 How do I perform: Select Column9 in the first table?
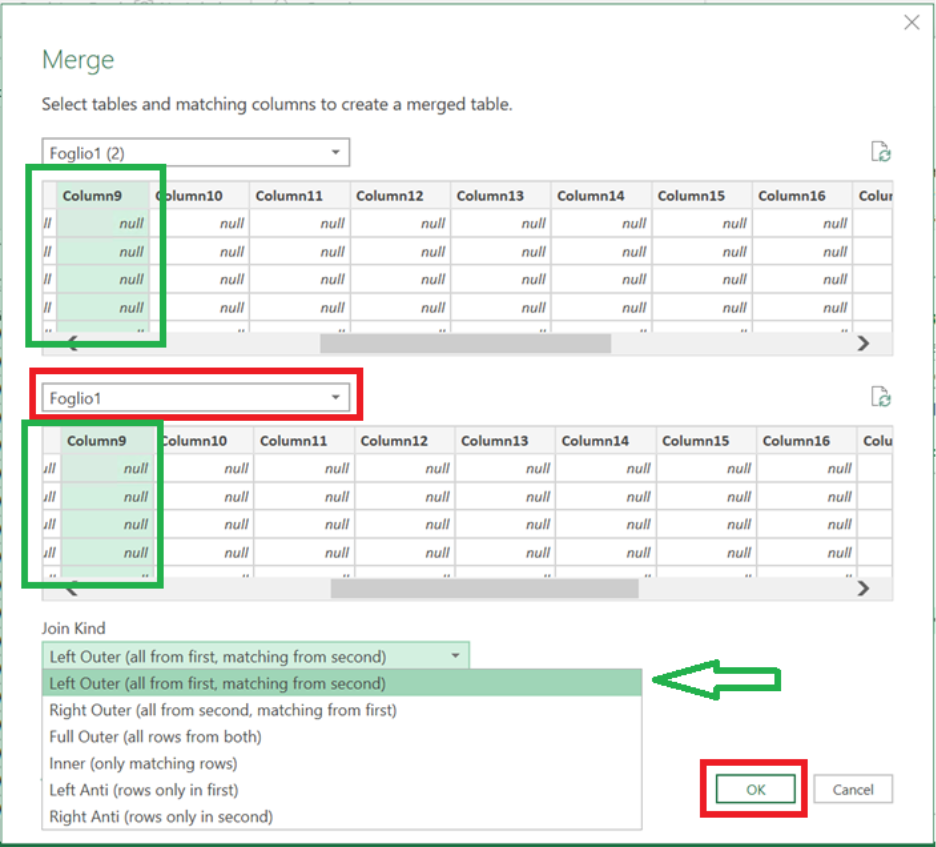(94, 195)
